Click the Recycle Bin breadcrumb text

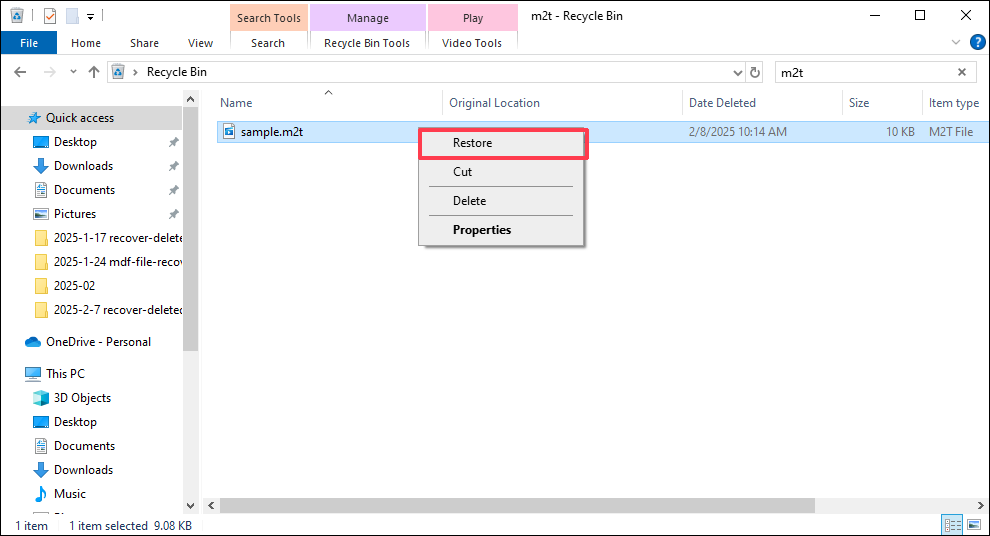(x=177, y=72)
